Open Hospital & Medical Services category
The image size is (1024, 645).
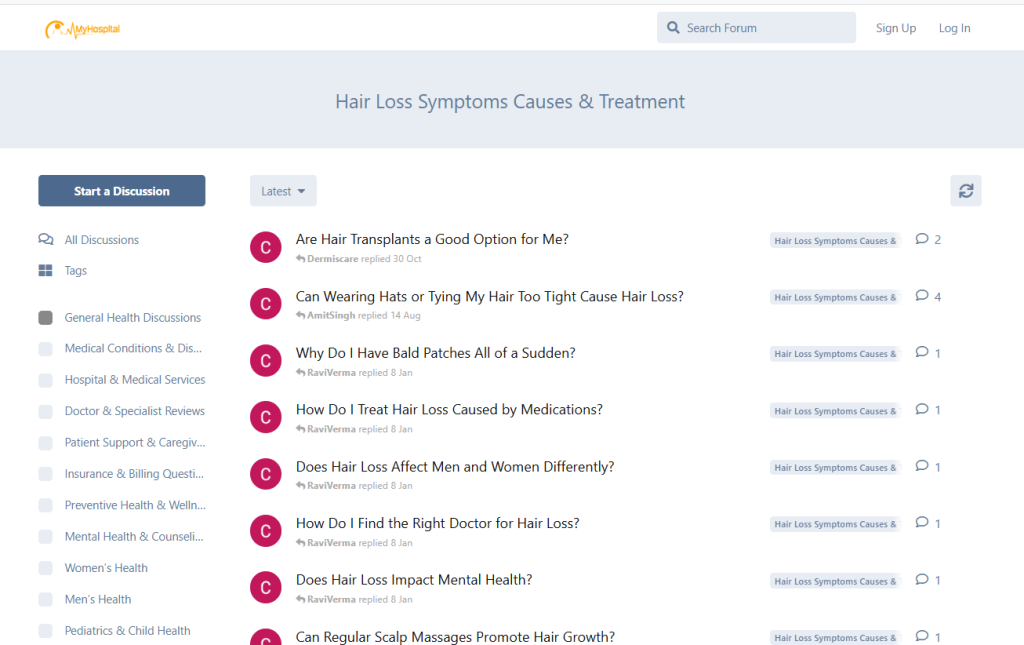[135, 380]
